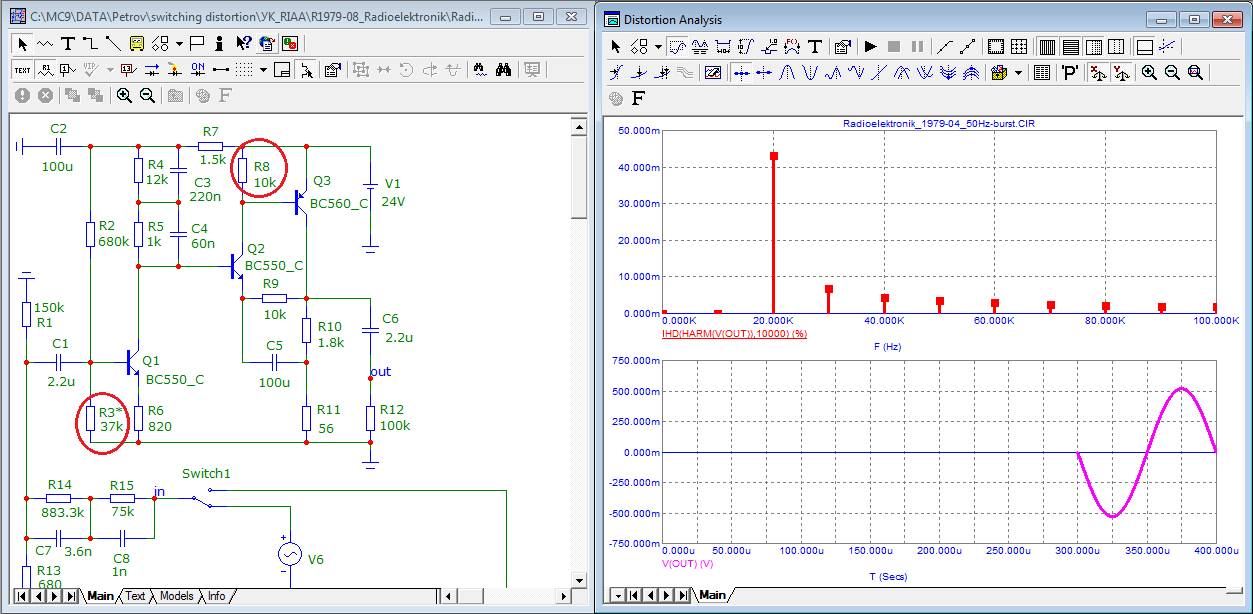Open the component shapes dropdown arrow in schematic
This screenshot has height=614, width=1253.
[179, 43]
